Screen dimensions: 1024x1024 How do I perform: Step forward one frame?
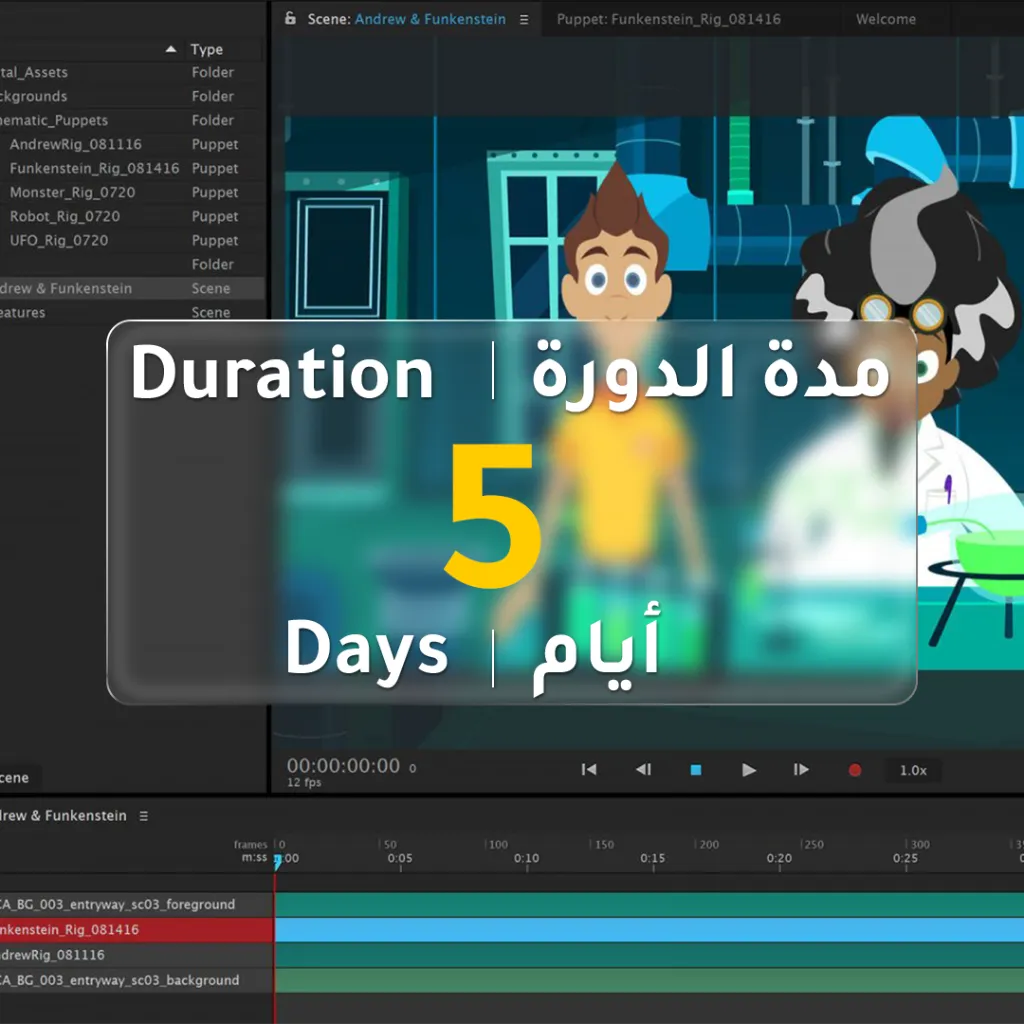801,769
